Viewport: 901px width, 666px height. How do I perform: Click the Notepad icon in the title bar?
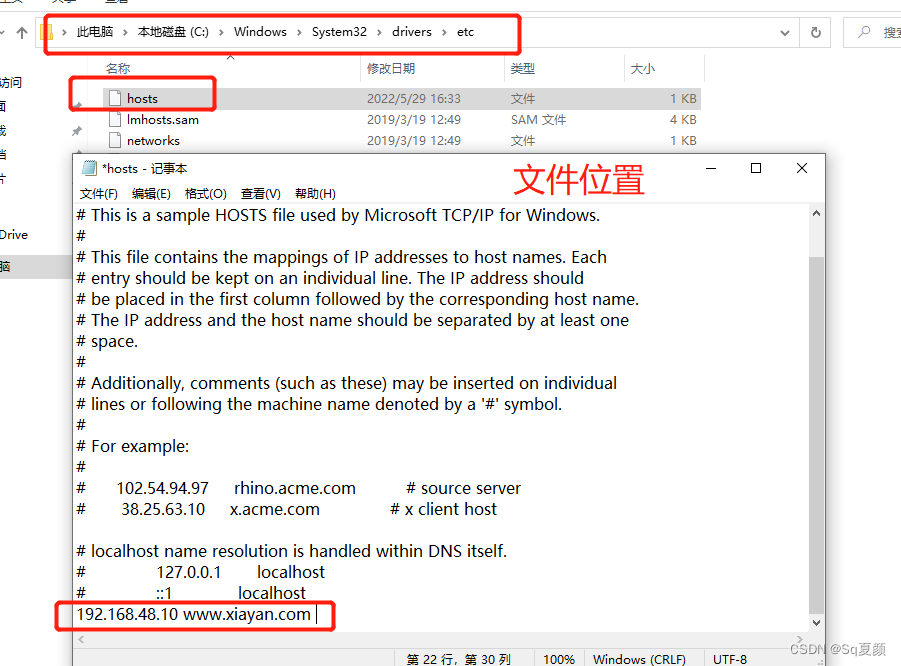(x=89, y=168)
